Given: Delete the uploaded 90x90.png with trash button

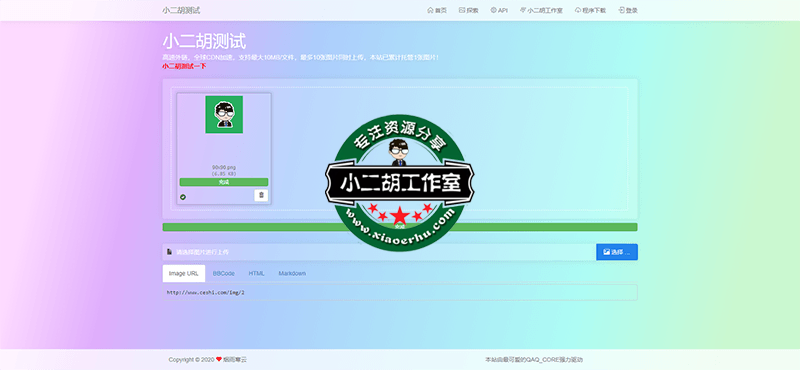Looking at the screenshot, I should (261, 195).
